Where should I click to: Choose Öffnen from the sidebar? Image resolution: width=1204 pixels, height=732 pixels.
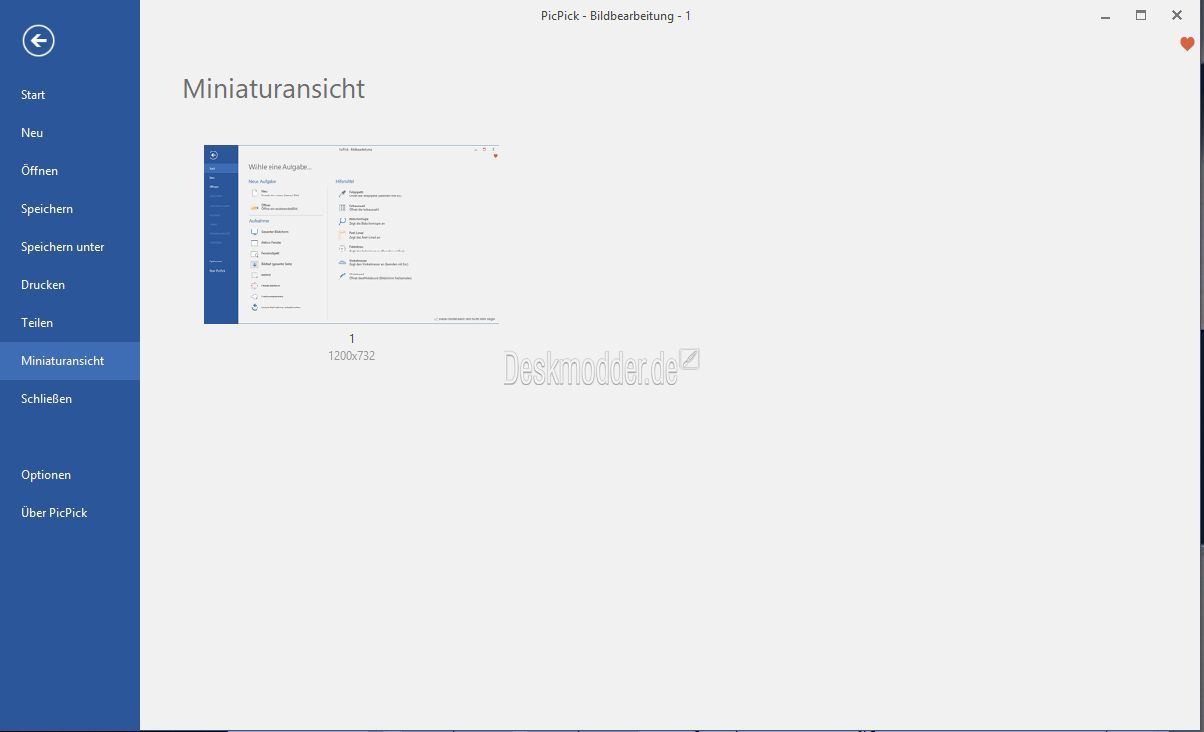tap(70, 171)
